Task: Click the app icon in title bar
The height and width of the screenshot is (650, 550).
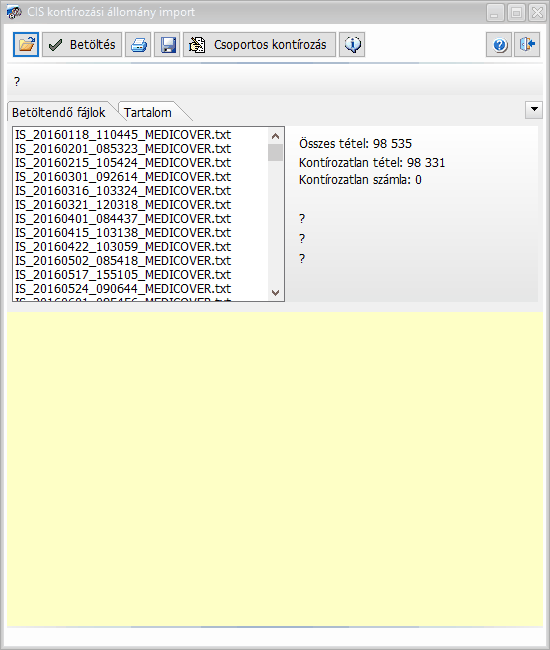Action: click(14, 12)
